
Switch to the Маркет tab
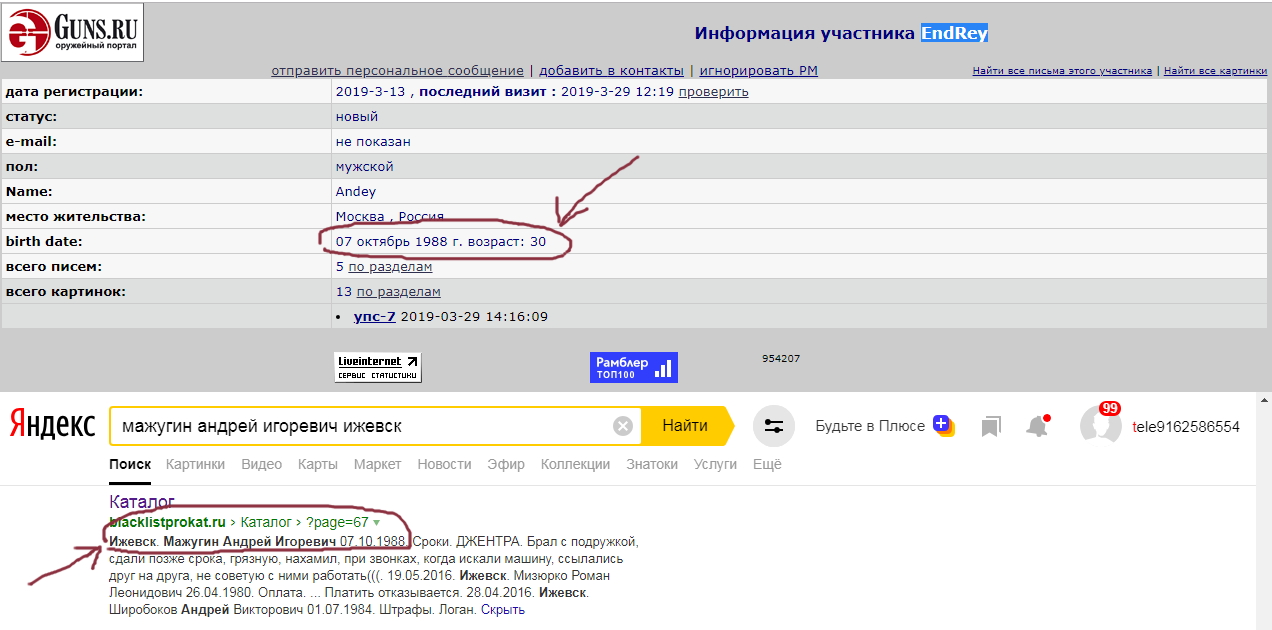coord(377,464)
